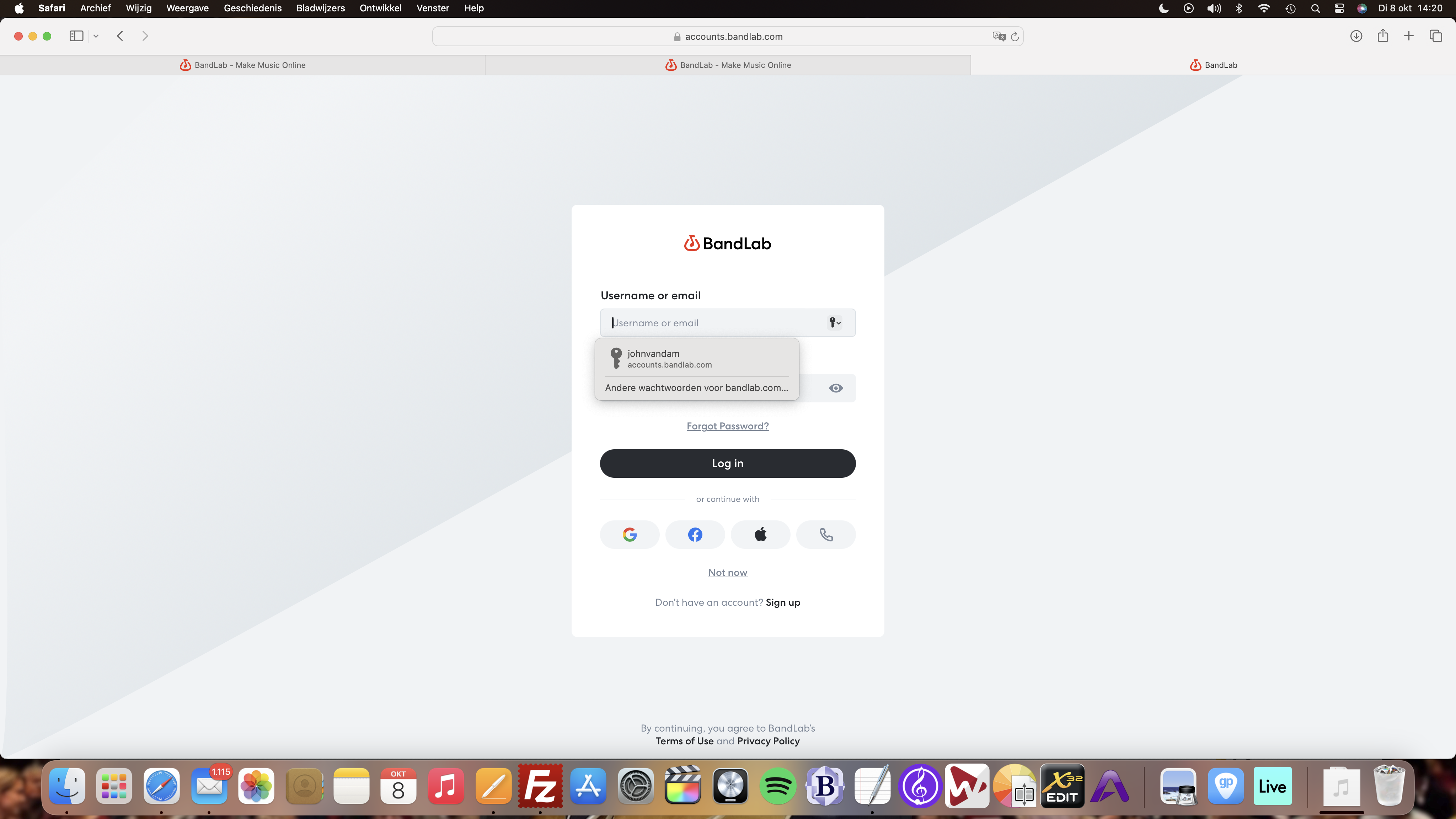
Task: Open the Venster menu
Action: tap(433, 8)
